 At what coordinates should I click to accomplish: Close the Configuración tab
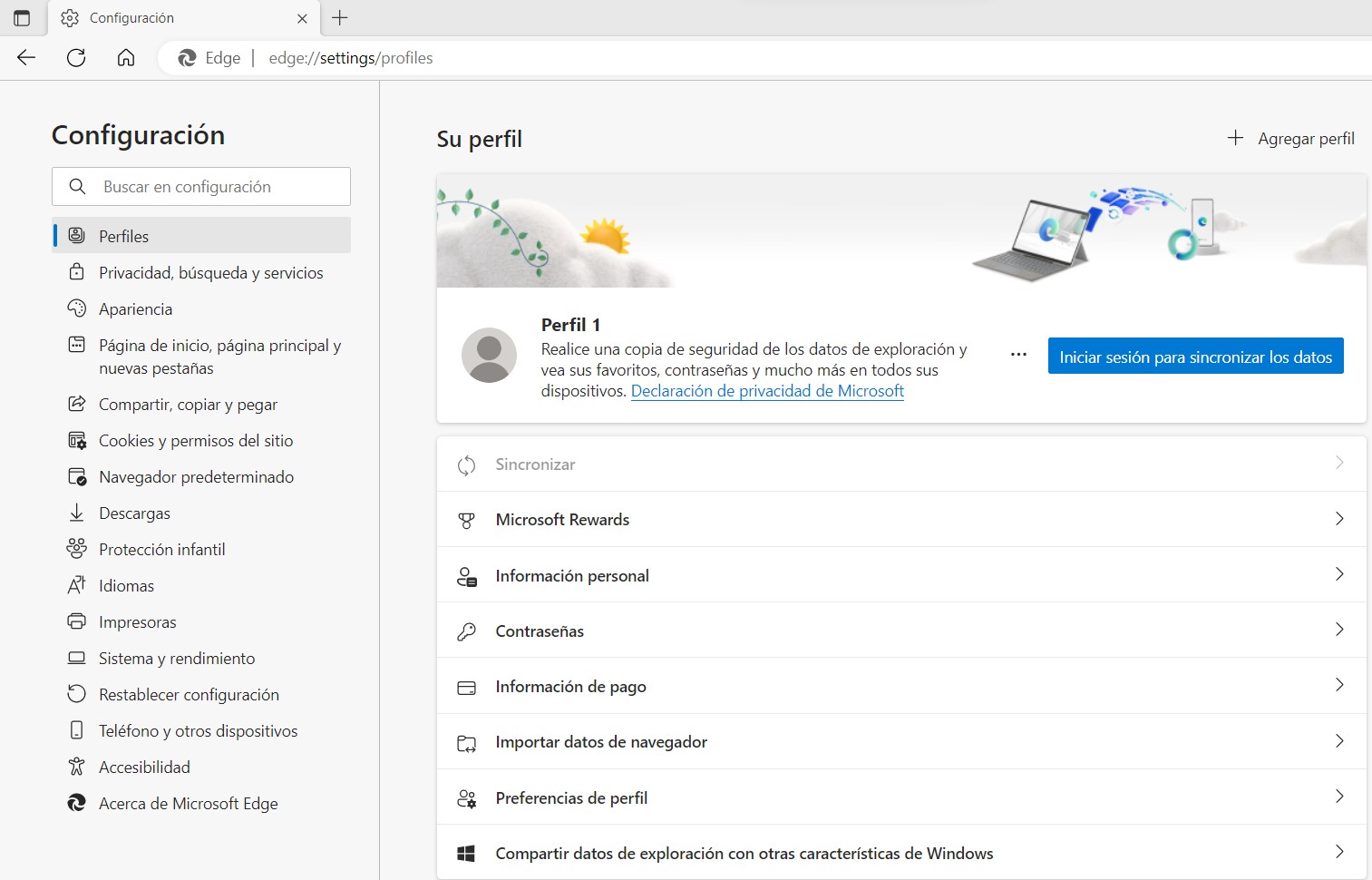302,18
